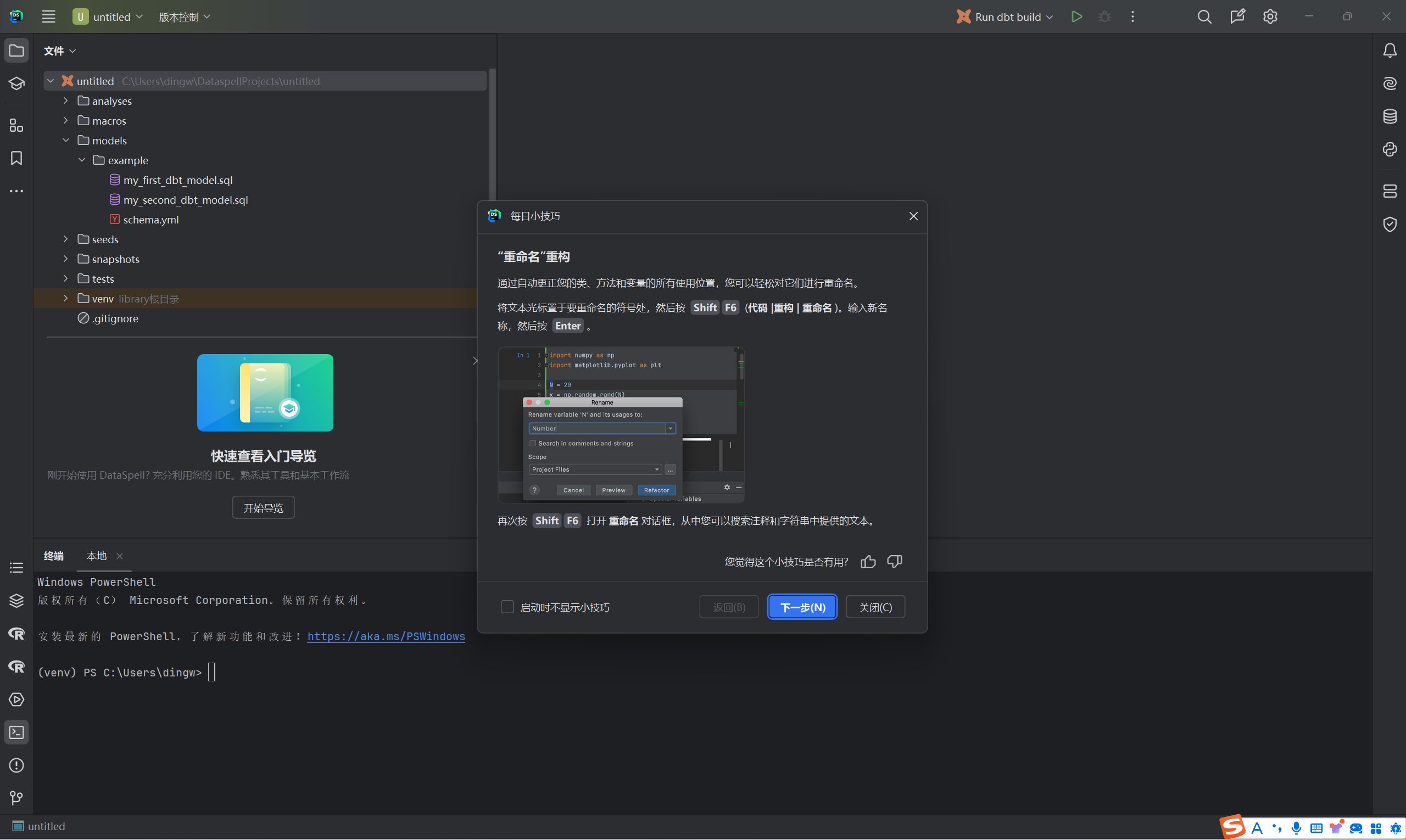The image size is (1406, 840).
Task: Click the 下一步(N) button
Action: click(x=802, y=607)
